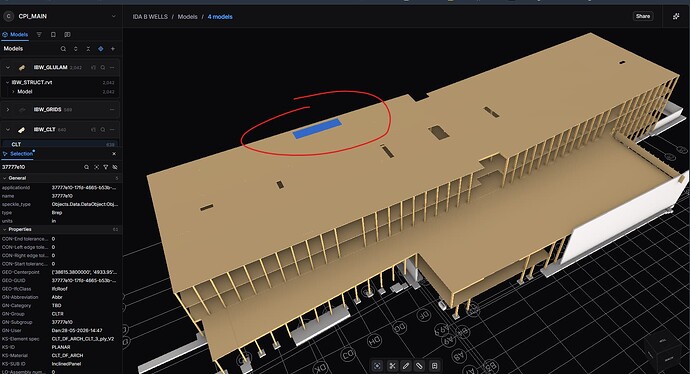The width and height of the screenshot is (690, 374).
Task: Select the blue highlighted roof panel
Action: 317,128
